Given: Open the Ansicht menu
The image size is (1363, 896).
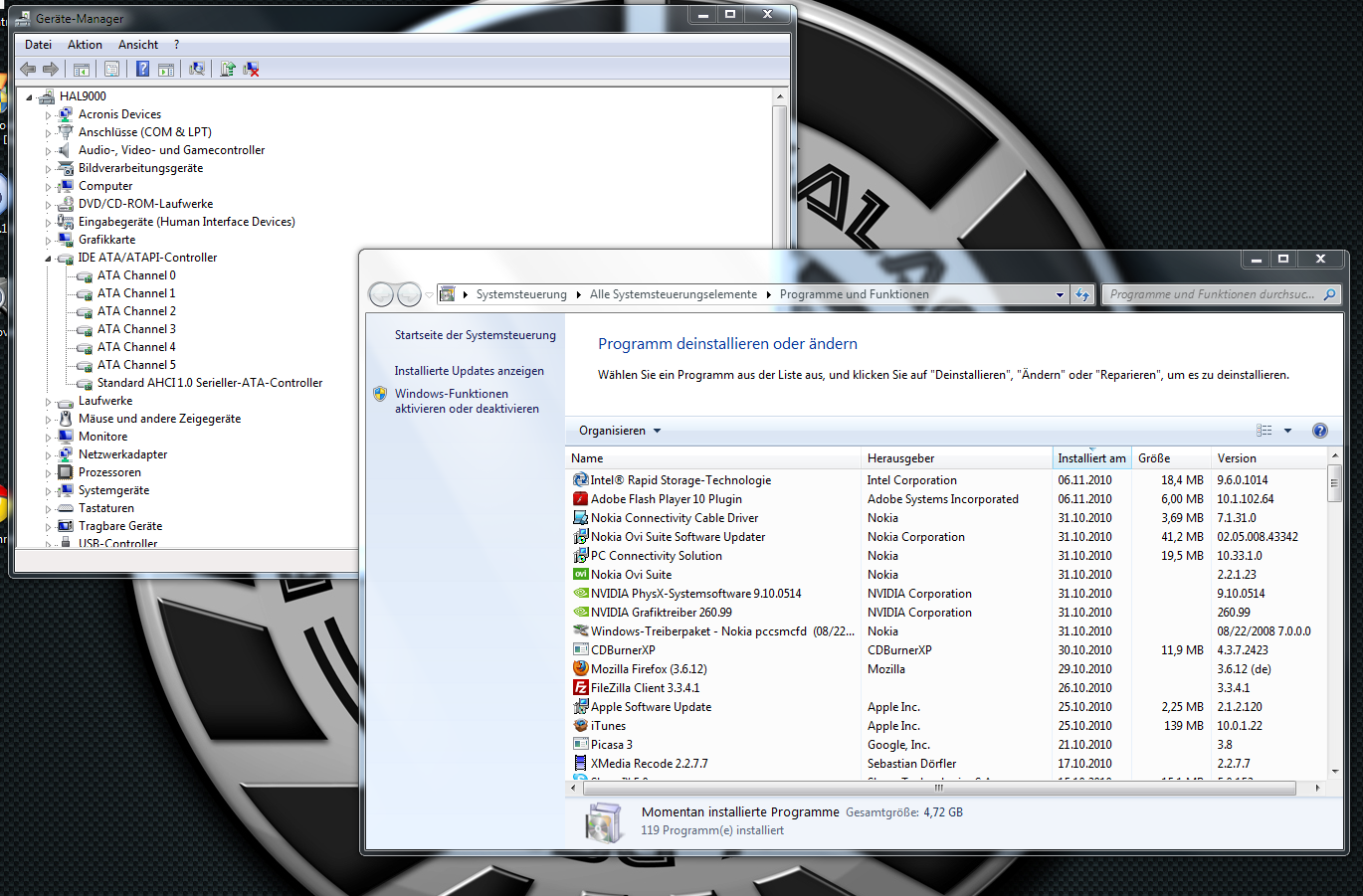Looking at the screenshot, I should [x=138, y=45].
